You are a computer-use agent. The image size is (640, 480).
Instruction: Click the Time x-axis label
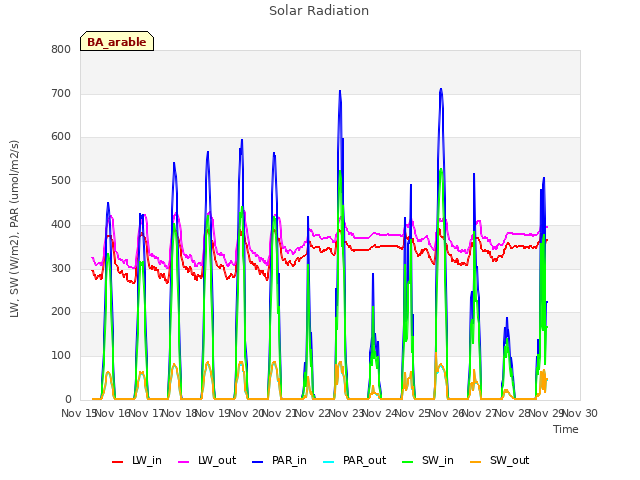[x=566, y=429]
